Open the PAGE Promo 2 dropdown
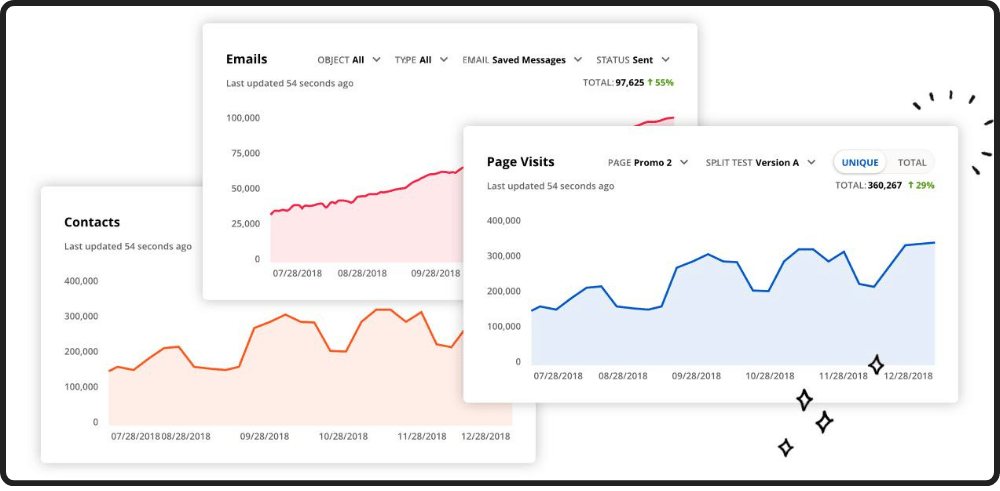This screenshot has height=491, width=1000. pyautogui.click(x=648, y=163)
